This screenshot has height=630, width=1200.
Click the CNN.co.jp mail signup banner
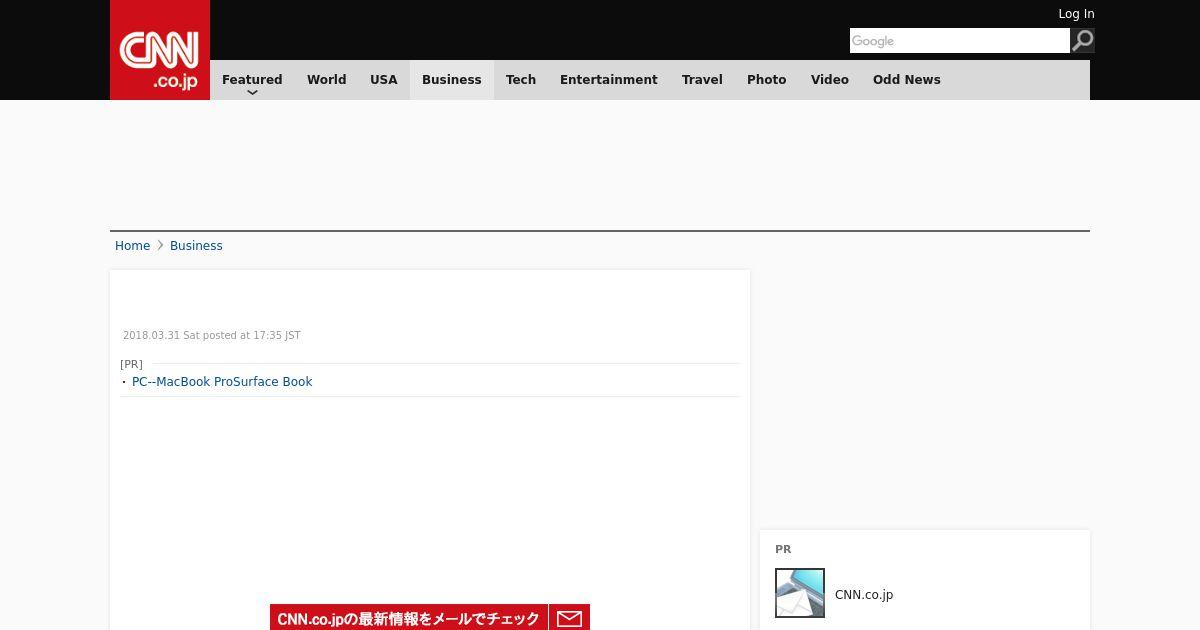430,618
